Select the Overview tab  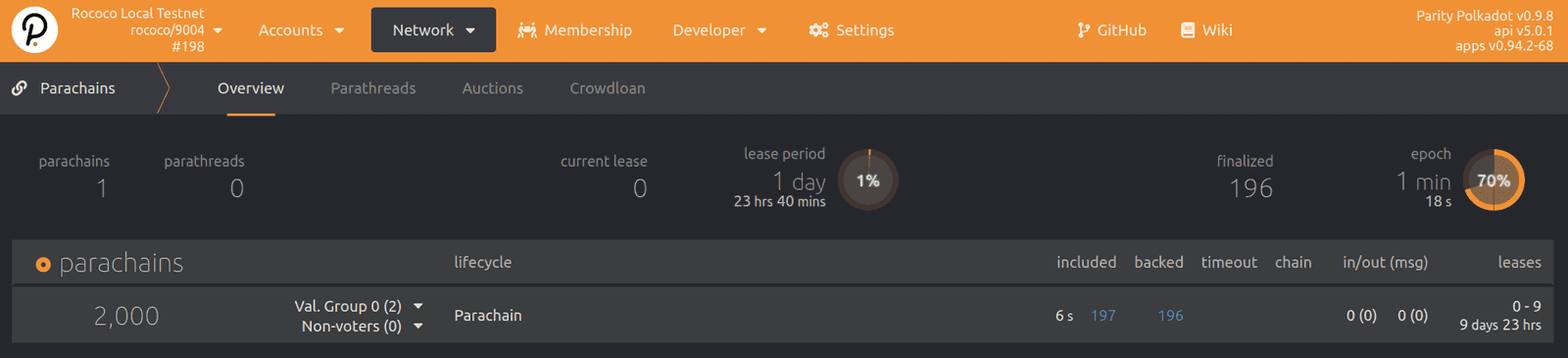[x=251, y=88]
